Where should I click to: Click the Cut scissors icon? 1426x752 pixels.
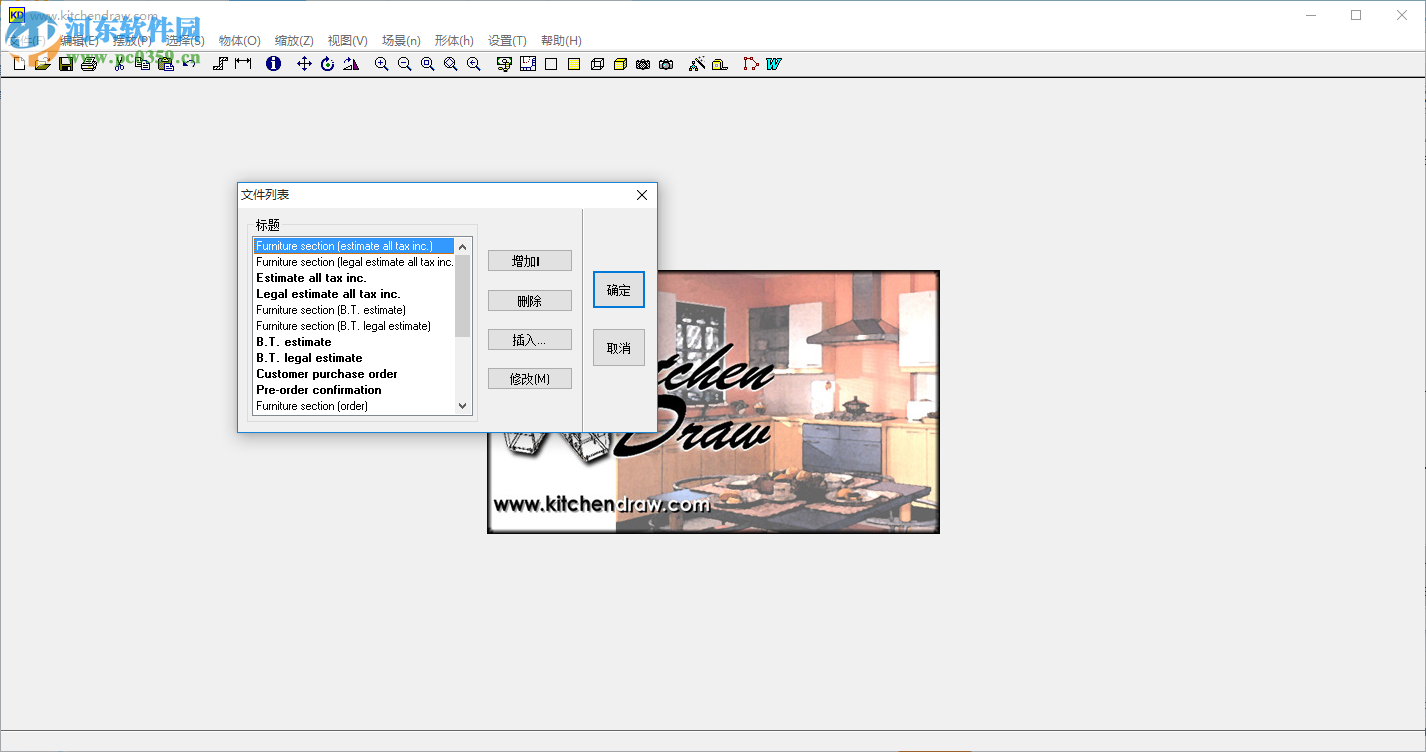(120, 64)
